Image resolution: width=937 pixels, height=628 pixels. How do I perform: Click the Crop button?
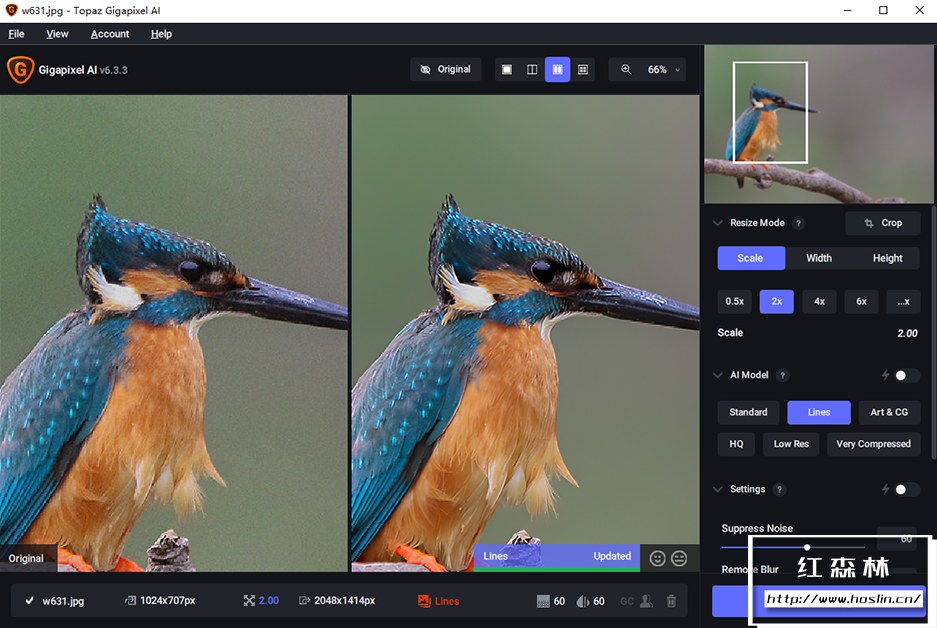[882, 223]
